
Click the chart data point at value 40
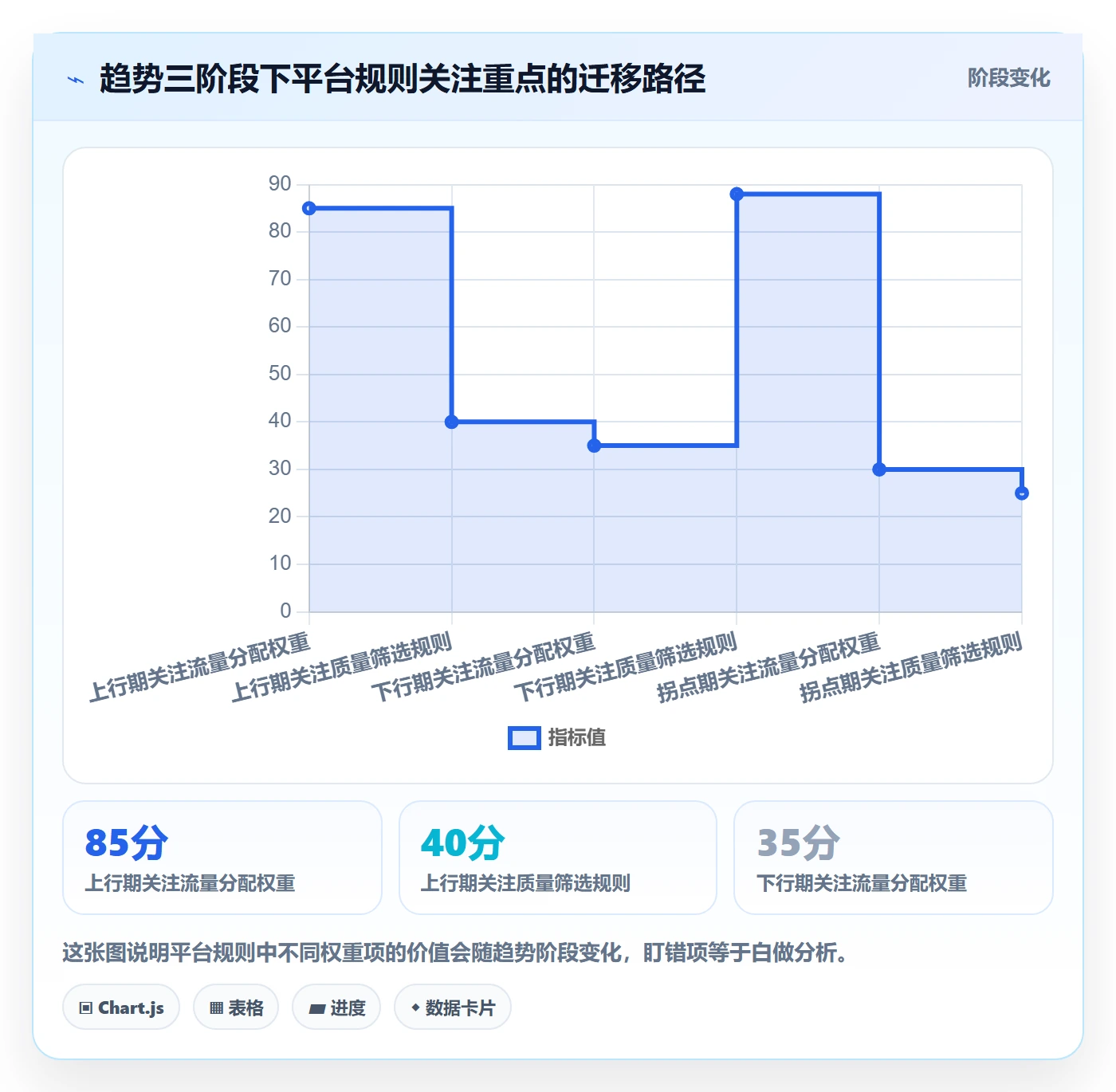[452, 422]
